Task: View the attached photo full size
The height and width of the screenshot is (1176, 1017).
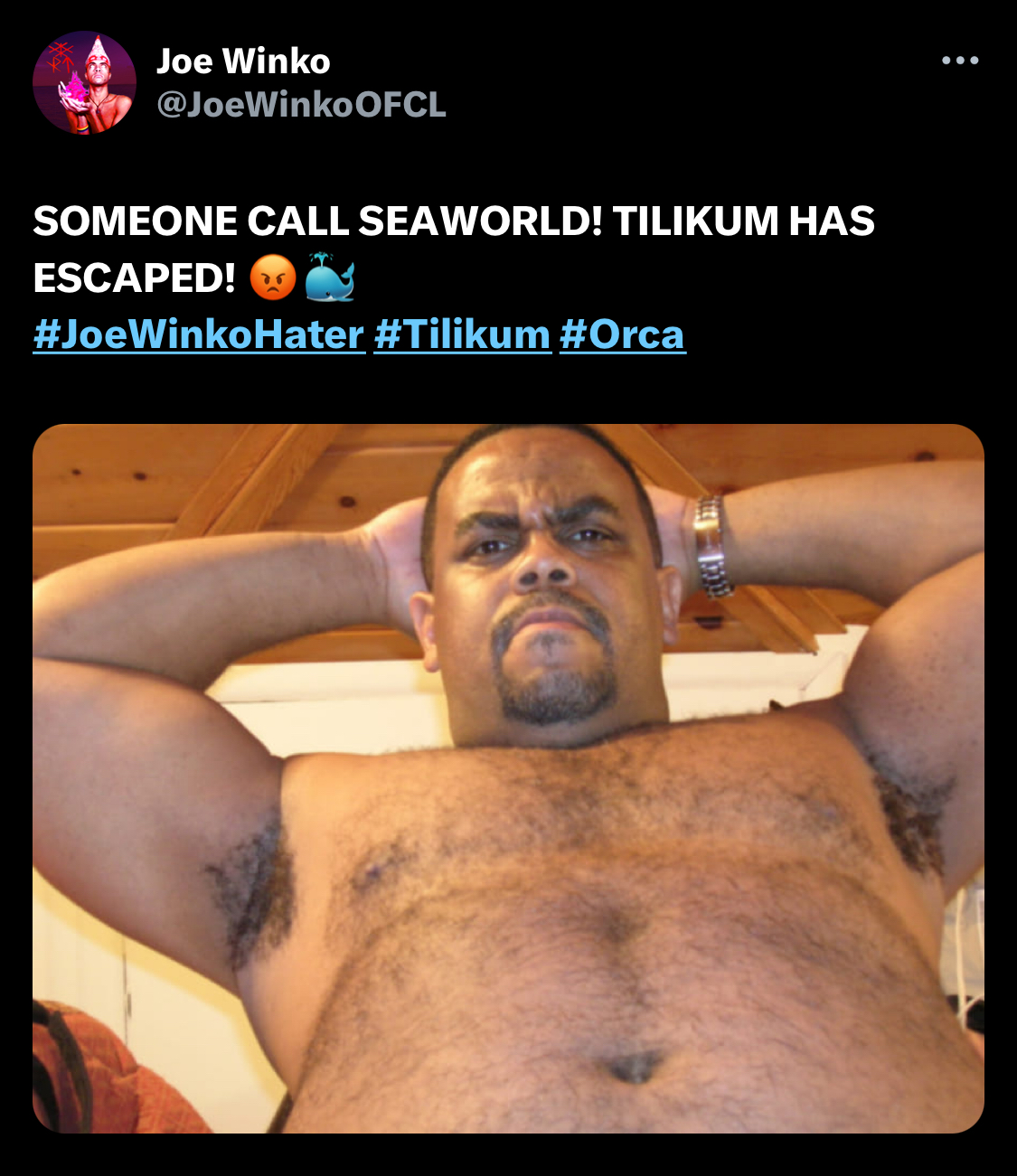Action: (508, 778)
